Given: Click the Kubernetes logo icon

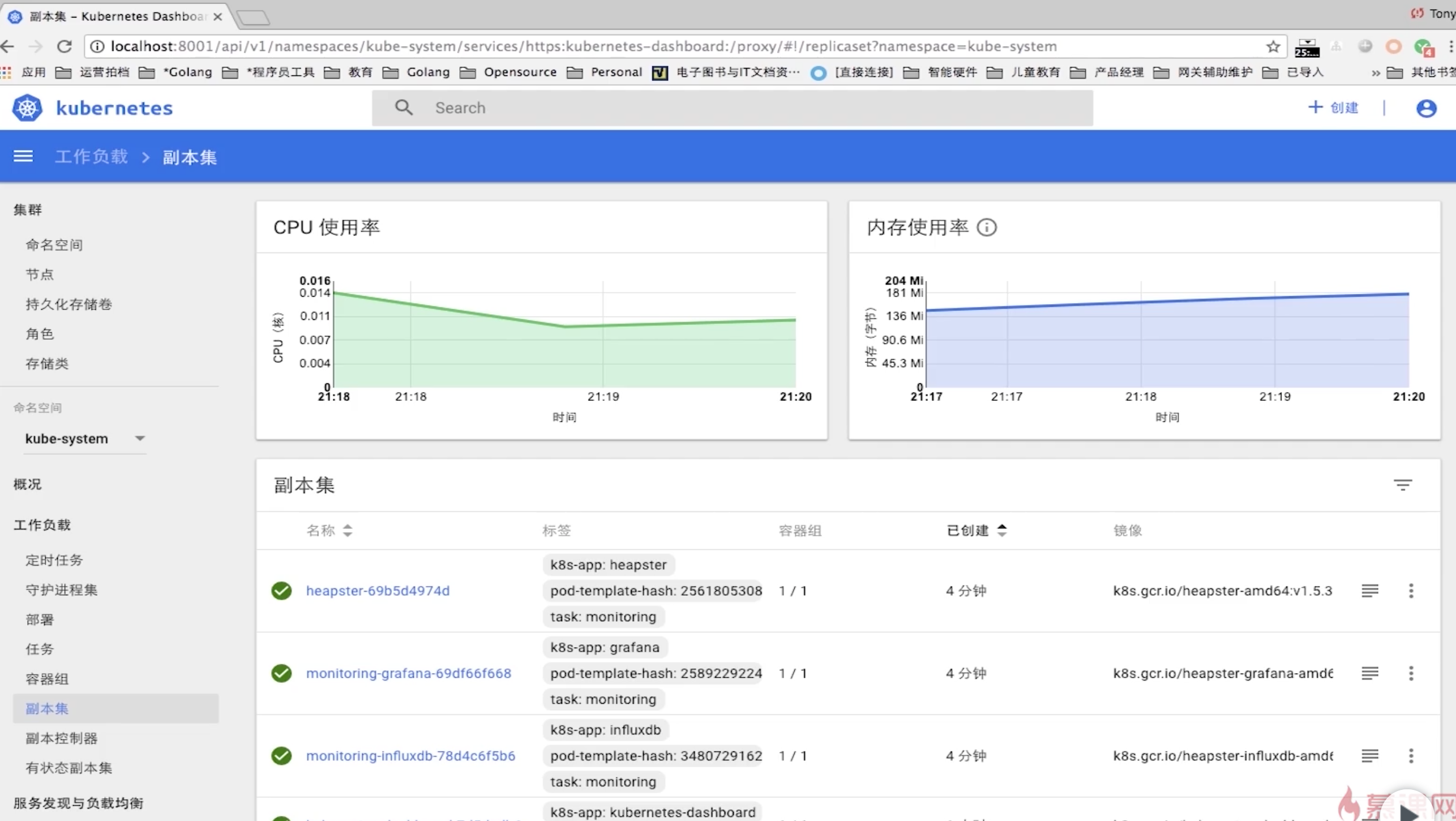Looking at the screenshot, I should point(27,108).
